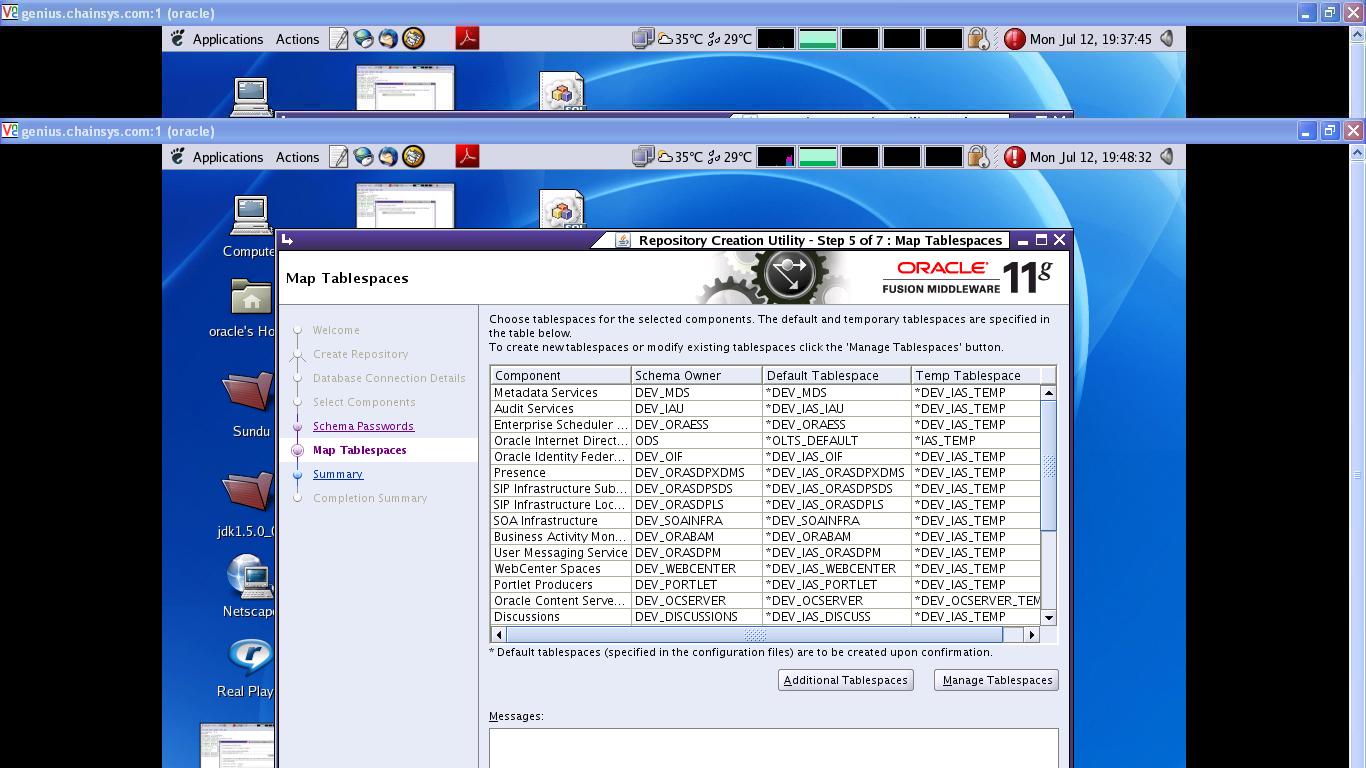Open the email client icon in lower panel

388,157
